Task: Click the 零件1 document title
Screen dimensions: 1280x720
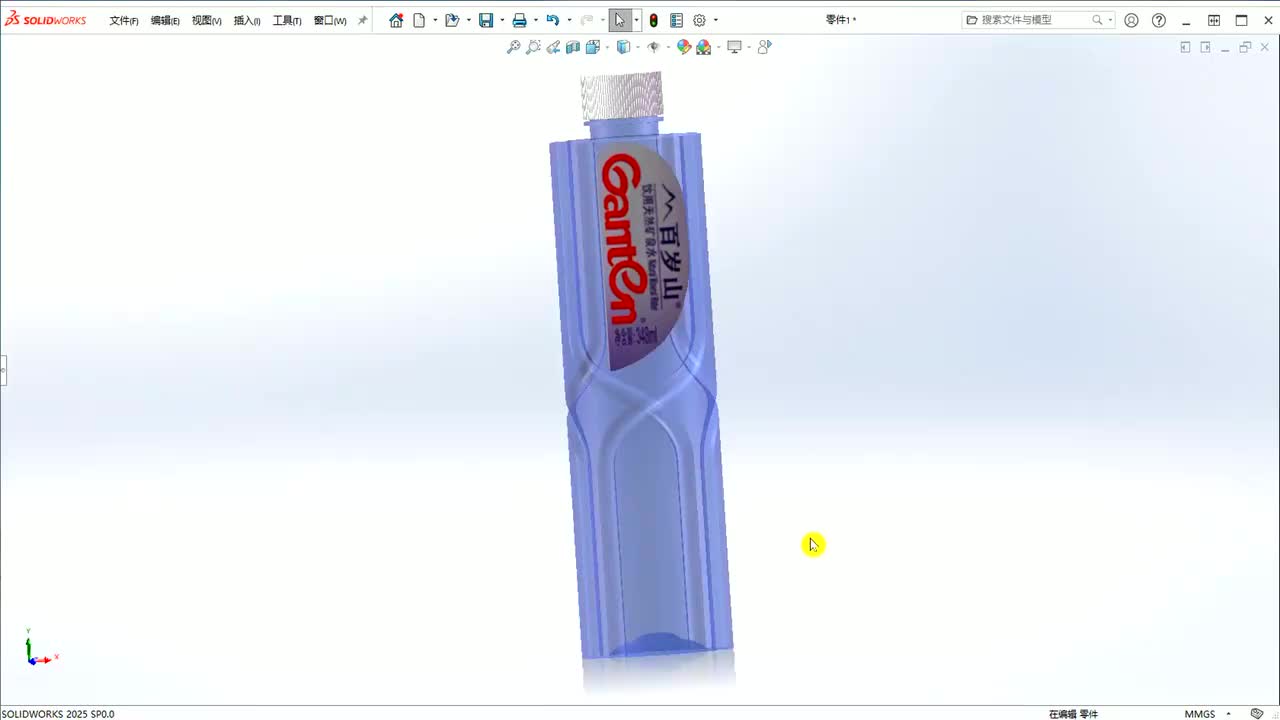Action: pos(841,20)
